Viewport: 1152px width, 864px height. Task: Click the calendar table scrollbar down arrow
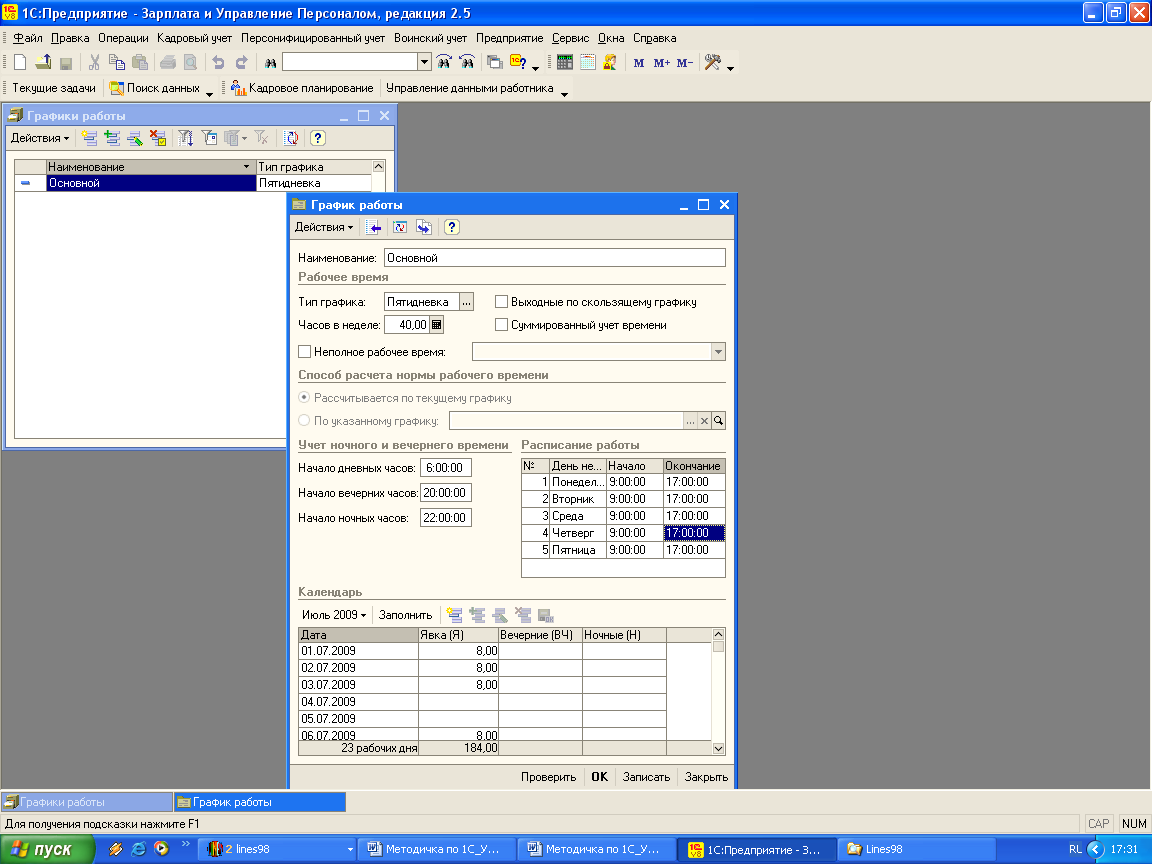719,748
